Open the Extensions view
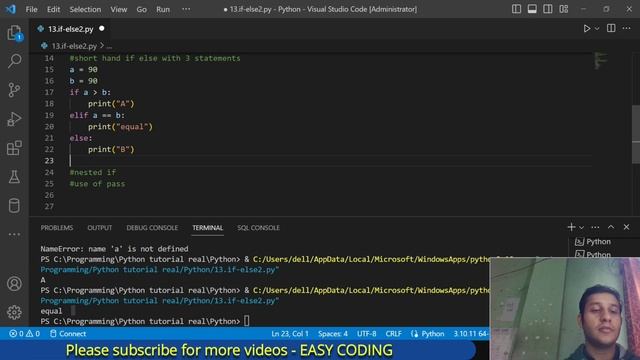 pyautogui.click(x=14, y=148)
